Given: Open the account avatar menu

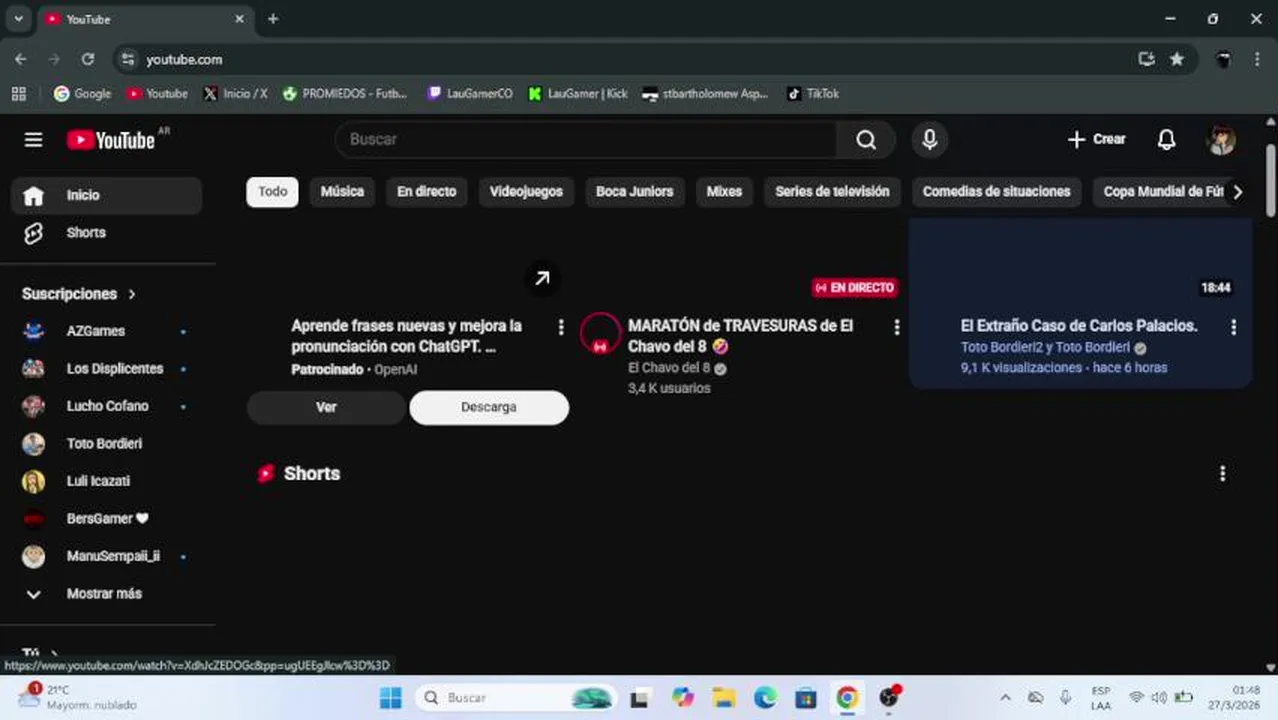Looking at the screenshot, I should [x=1221, y=140].
